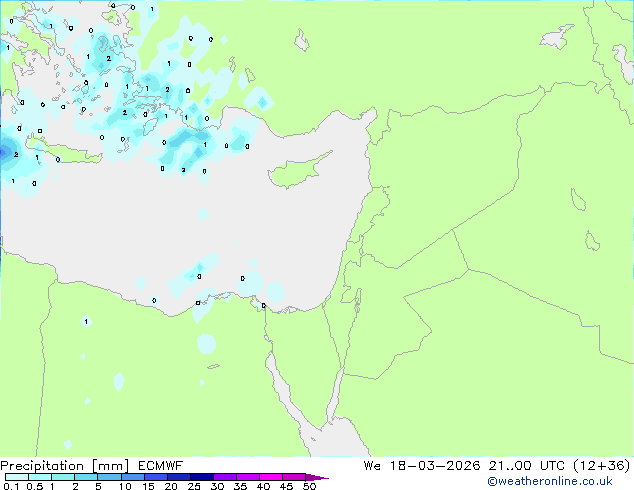Click the 'Precipitation' title text
Viewport: 634px width, 490px height.
(42, 466)
